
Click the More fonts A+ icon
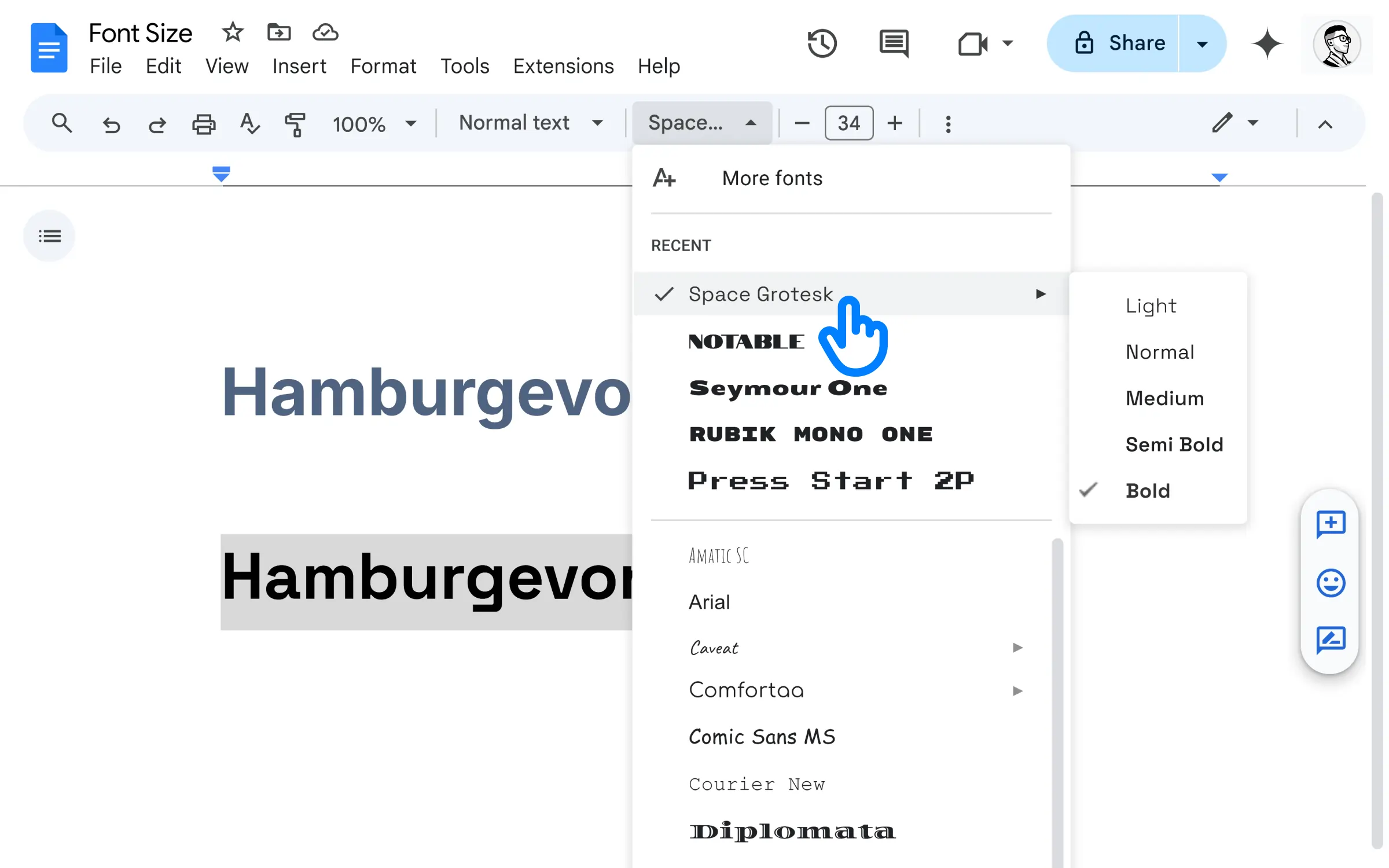pos(664,178)
